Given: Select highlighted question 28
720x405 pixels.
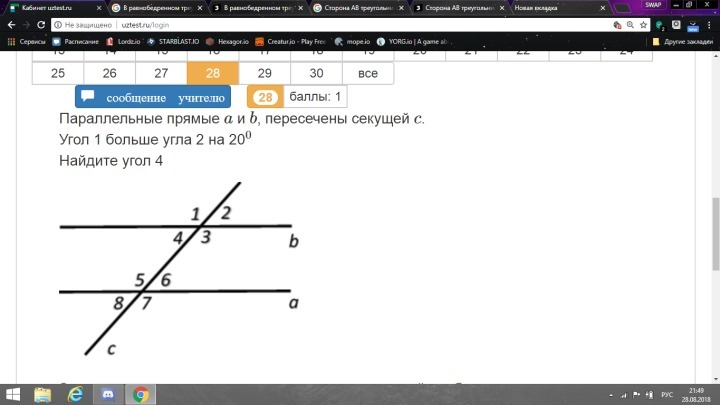Looking at the screenshot, I should (213, 73).
